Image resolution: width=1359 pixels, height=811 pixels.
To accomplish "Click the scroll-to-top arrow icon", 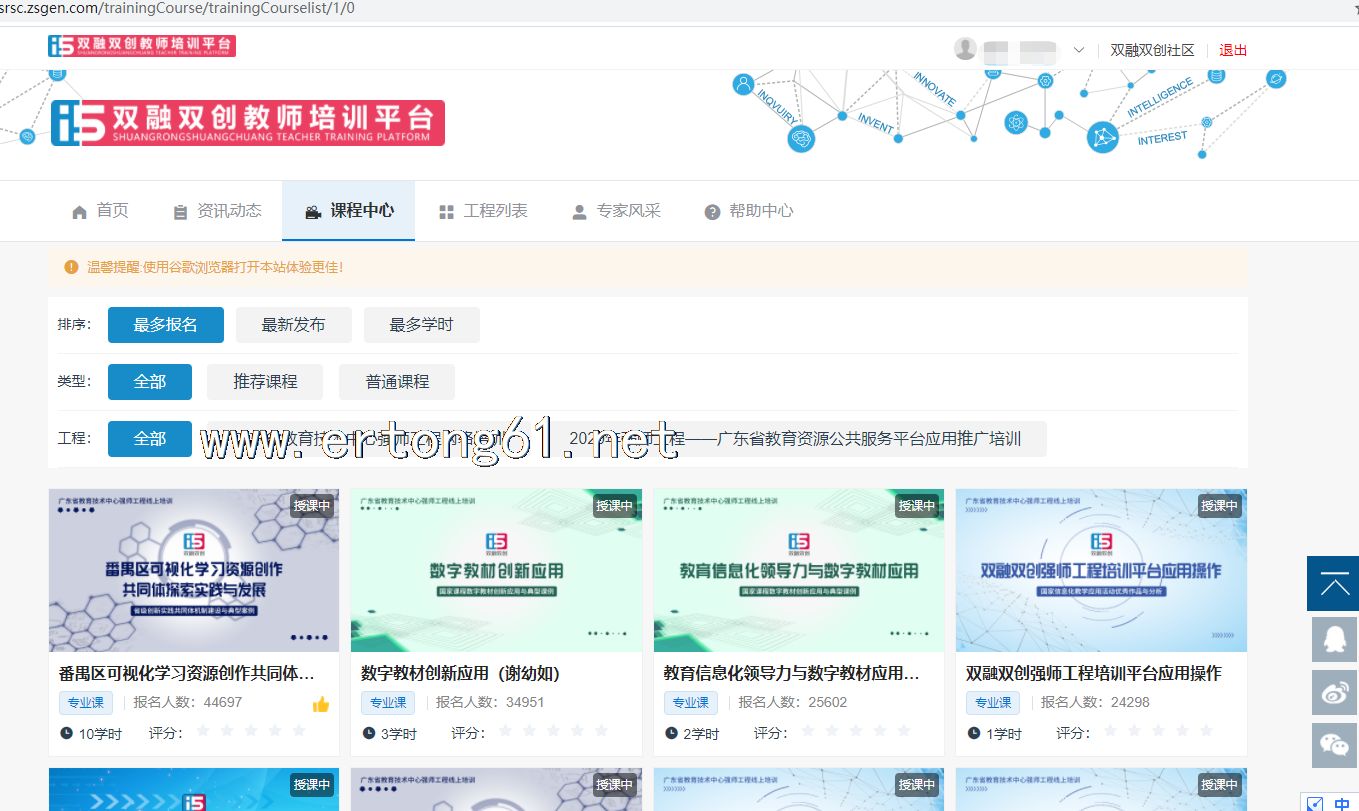I will [1334, 584].
